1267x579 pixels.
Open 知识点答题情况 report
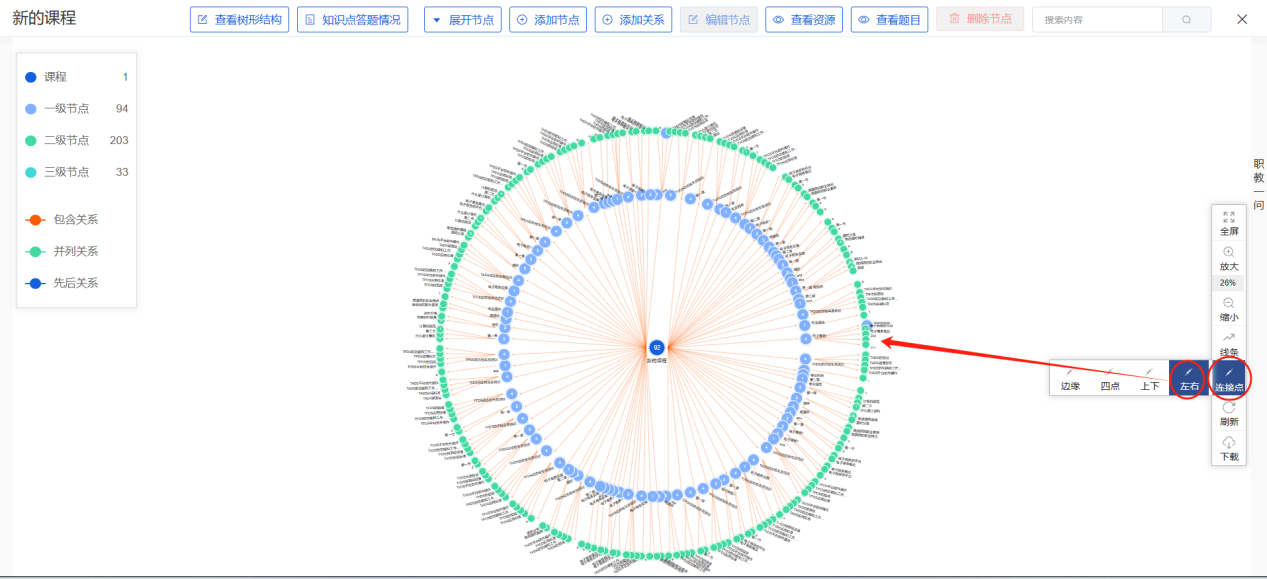[x=352, y=20]
